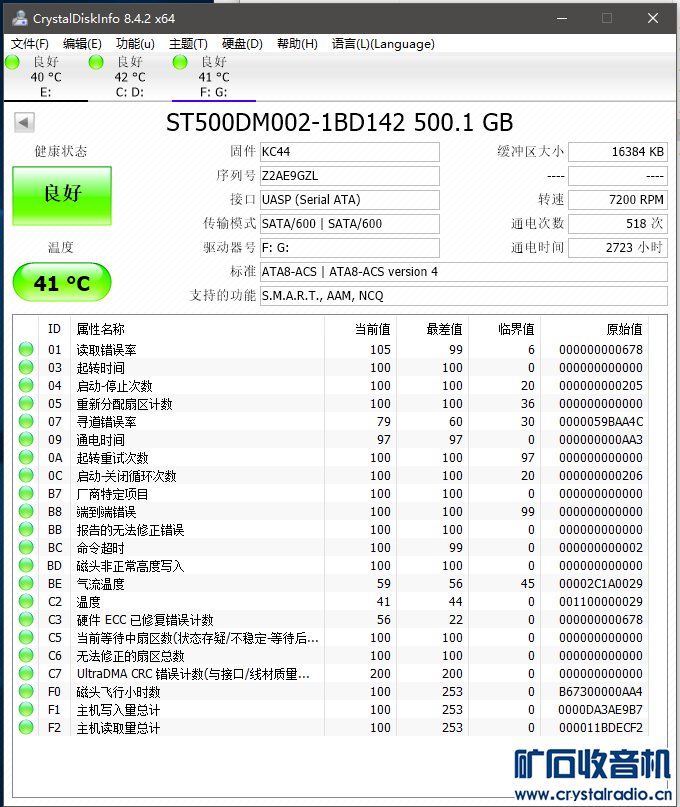Click status dot of row 0A 起转重试次数
Viewport: 680px width, 807px height.
click(x=26, y=458)
